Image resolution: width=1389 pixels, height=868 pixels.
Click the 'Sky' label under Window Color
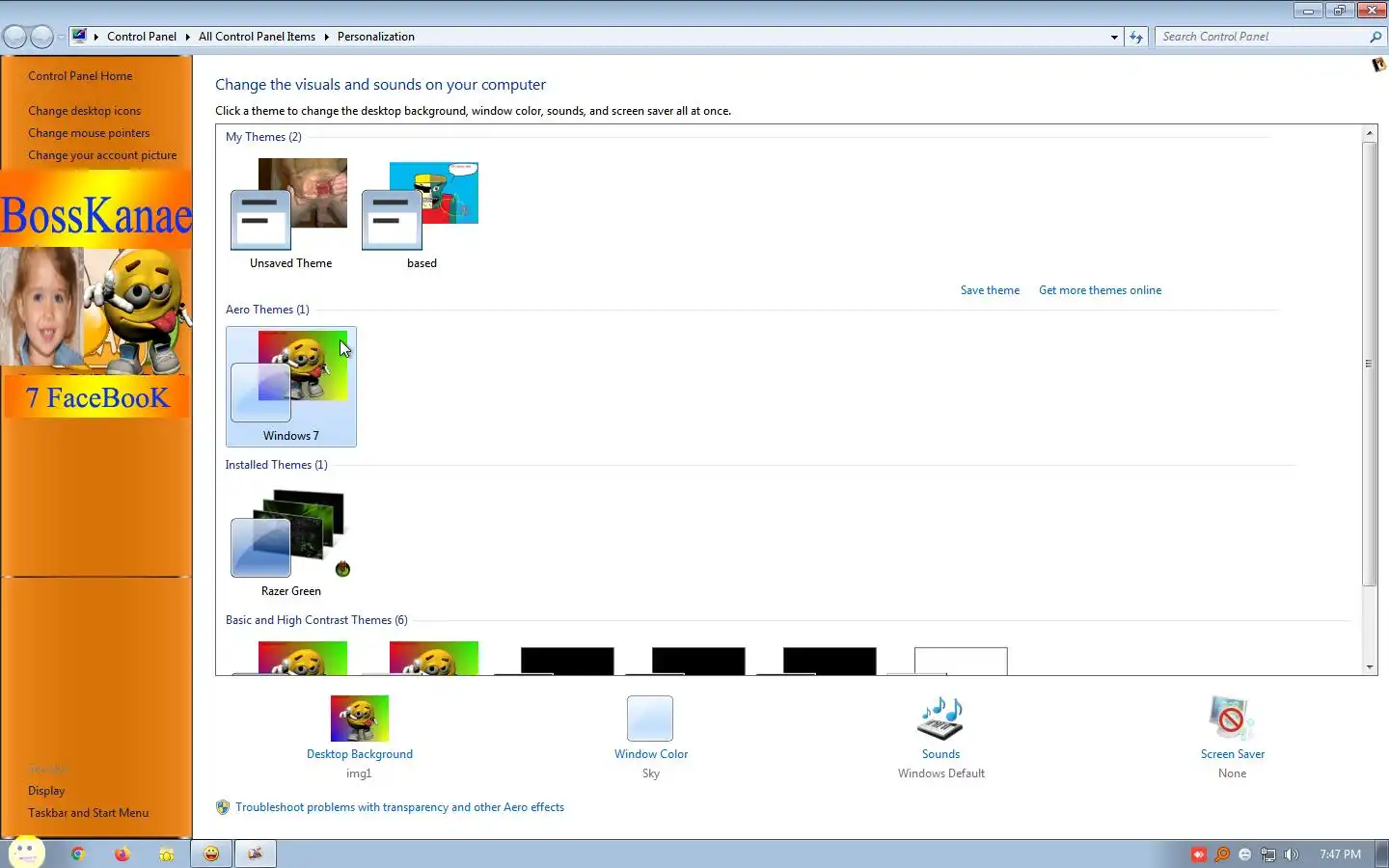[x=651, y=773]
